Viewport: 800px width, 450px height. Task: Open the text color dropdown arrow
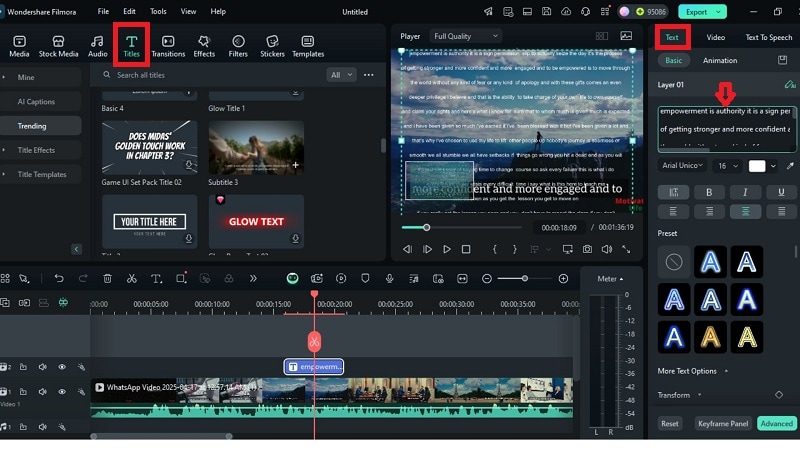773,166
